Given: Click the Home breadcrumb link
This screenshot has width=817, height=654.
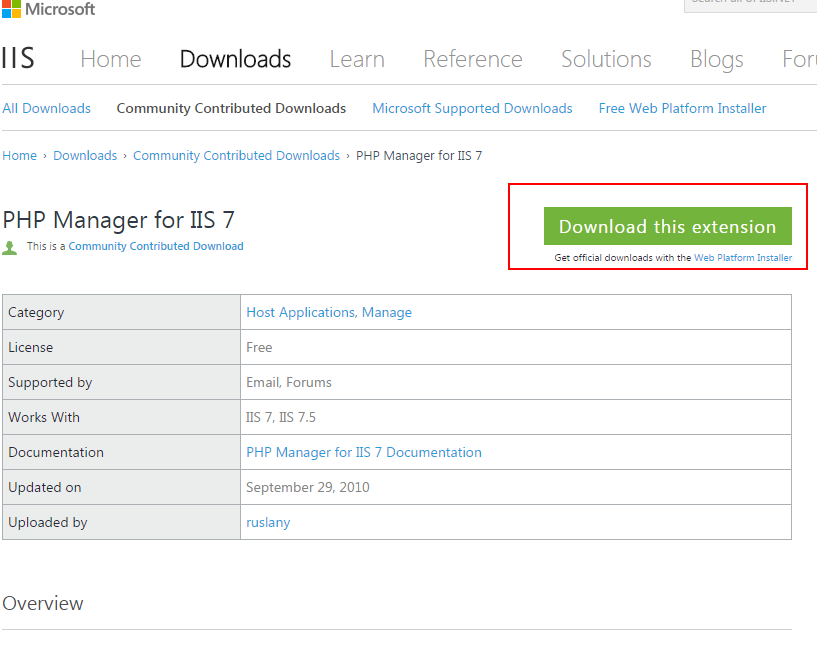Looking at the screenshot, I should click(x=19, y=155).
